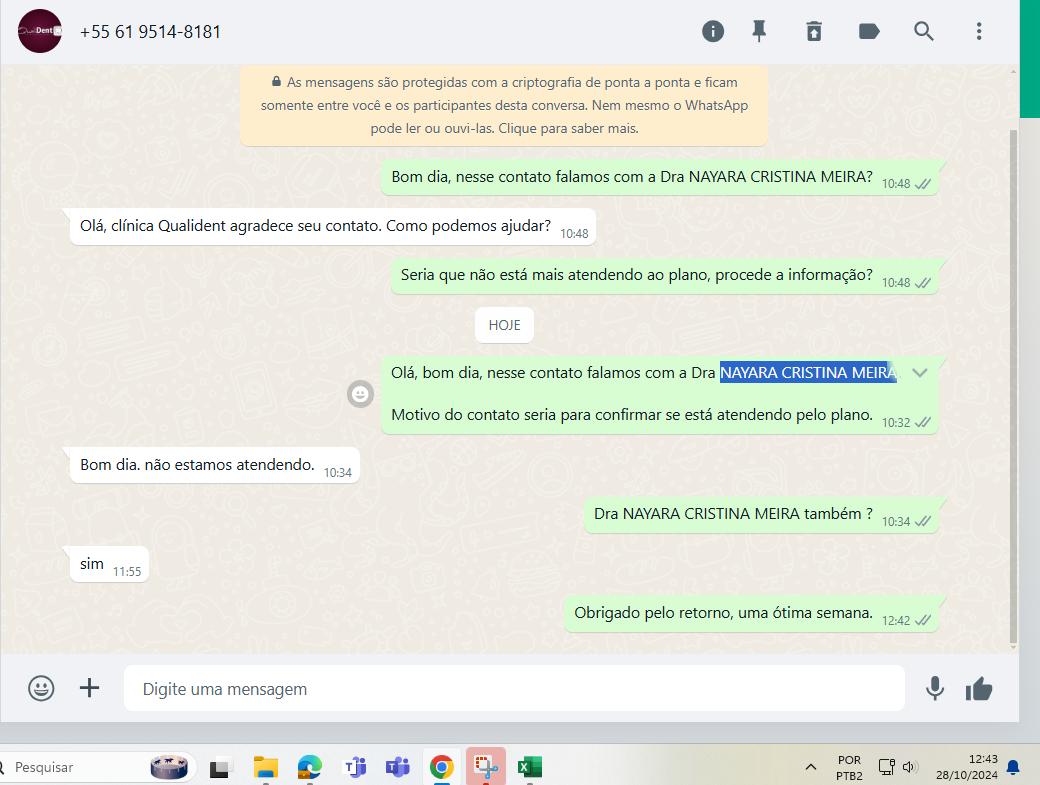Image resolution: width=1040 pixels, height=785 pixels.
Task: Launch Microsoft Edge from taskbar
Action: (310, 767)
